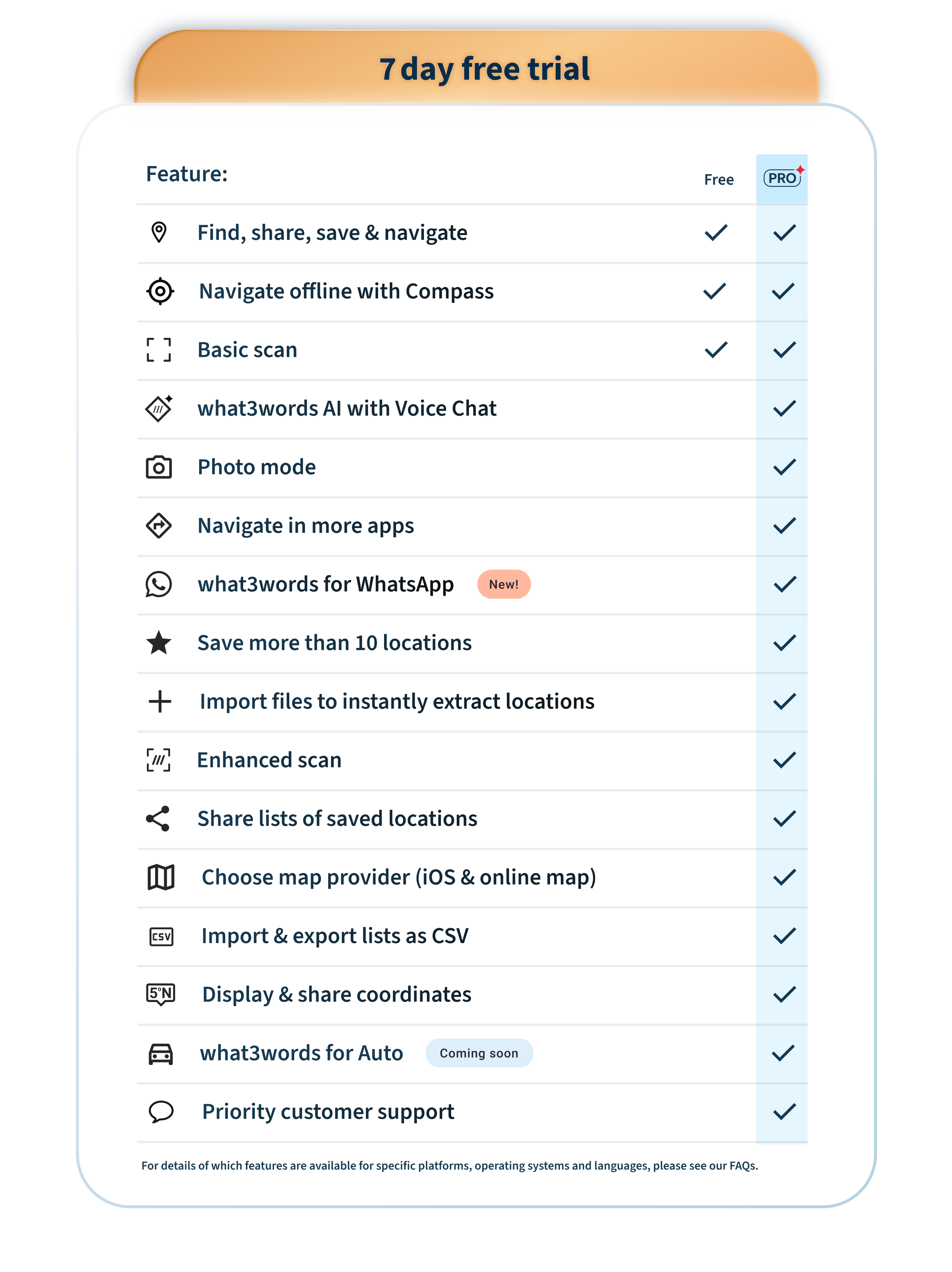Viewport: 952px width, 1272px height.
Task: Click the Photo mode camera icon
Action: (x=159, y=467)
